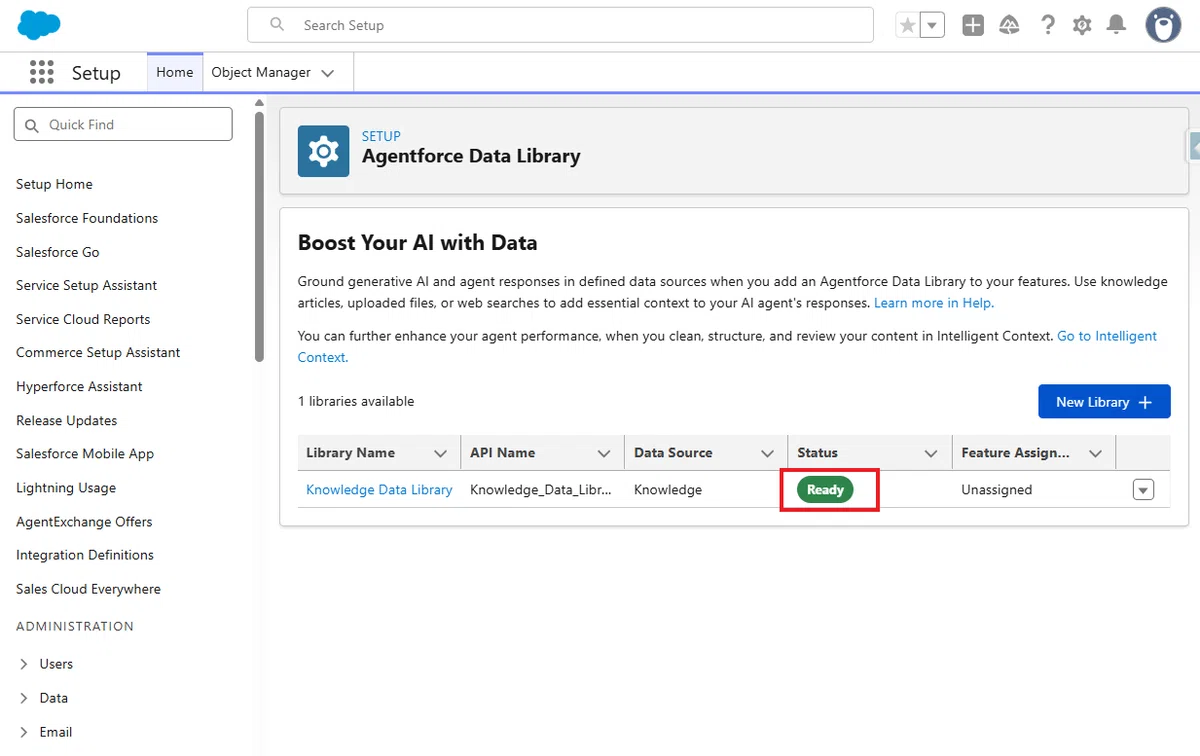Screen dimensions: 1200x756
Task: Open the Global Actions plus icon
Action: (x=973, y=25)
